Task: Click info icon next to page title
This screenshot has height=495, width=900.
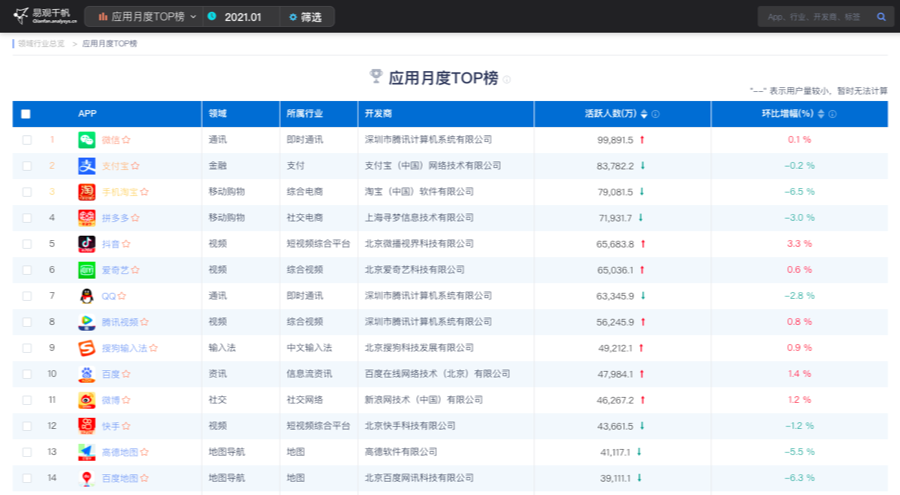Action: (507, 79)
